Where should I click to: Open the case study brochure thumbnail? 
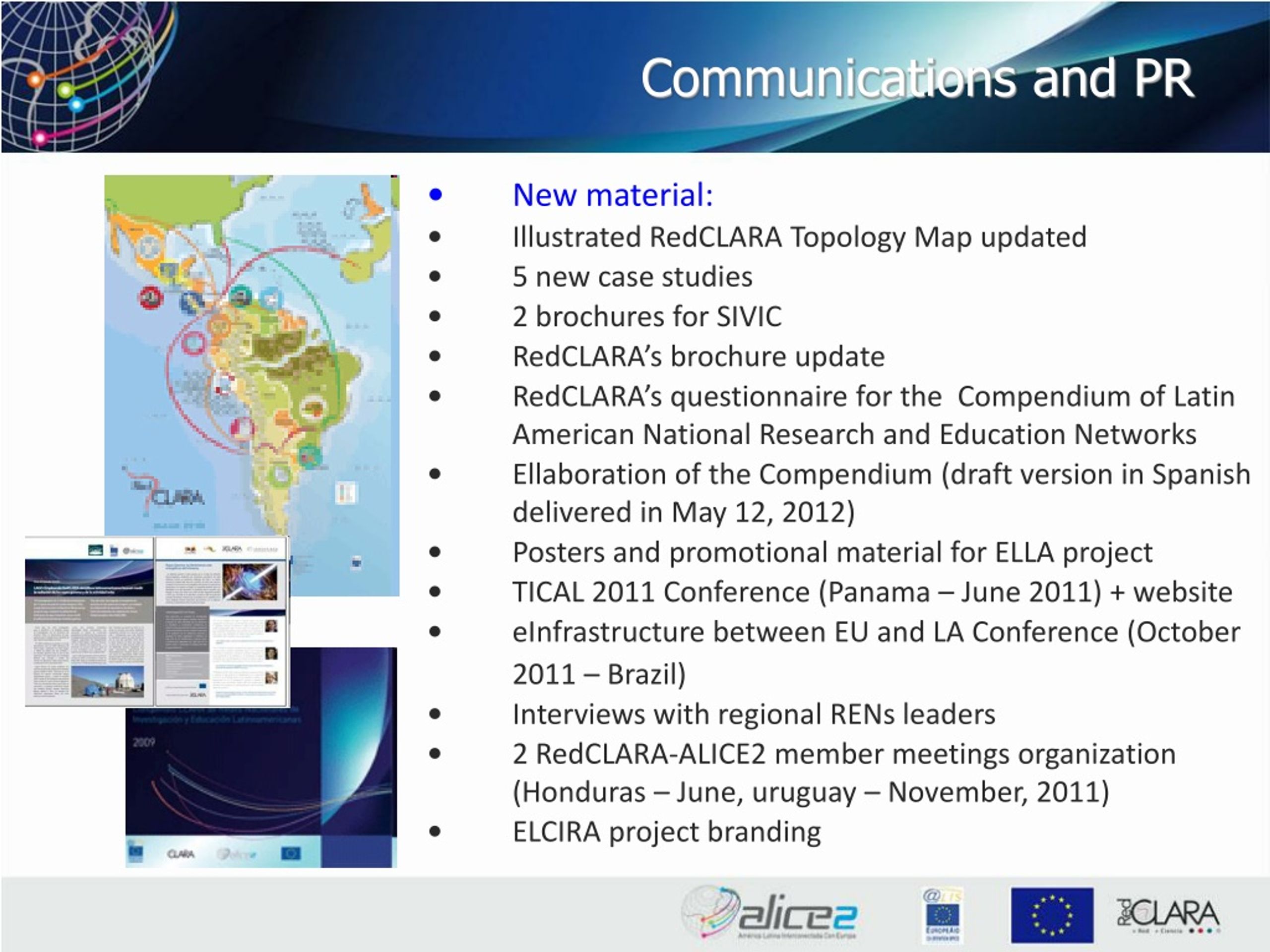point(157,621)
